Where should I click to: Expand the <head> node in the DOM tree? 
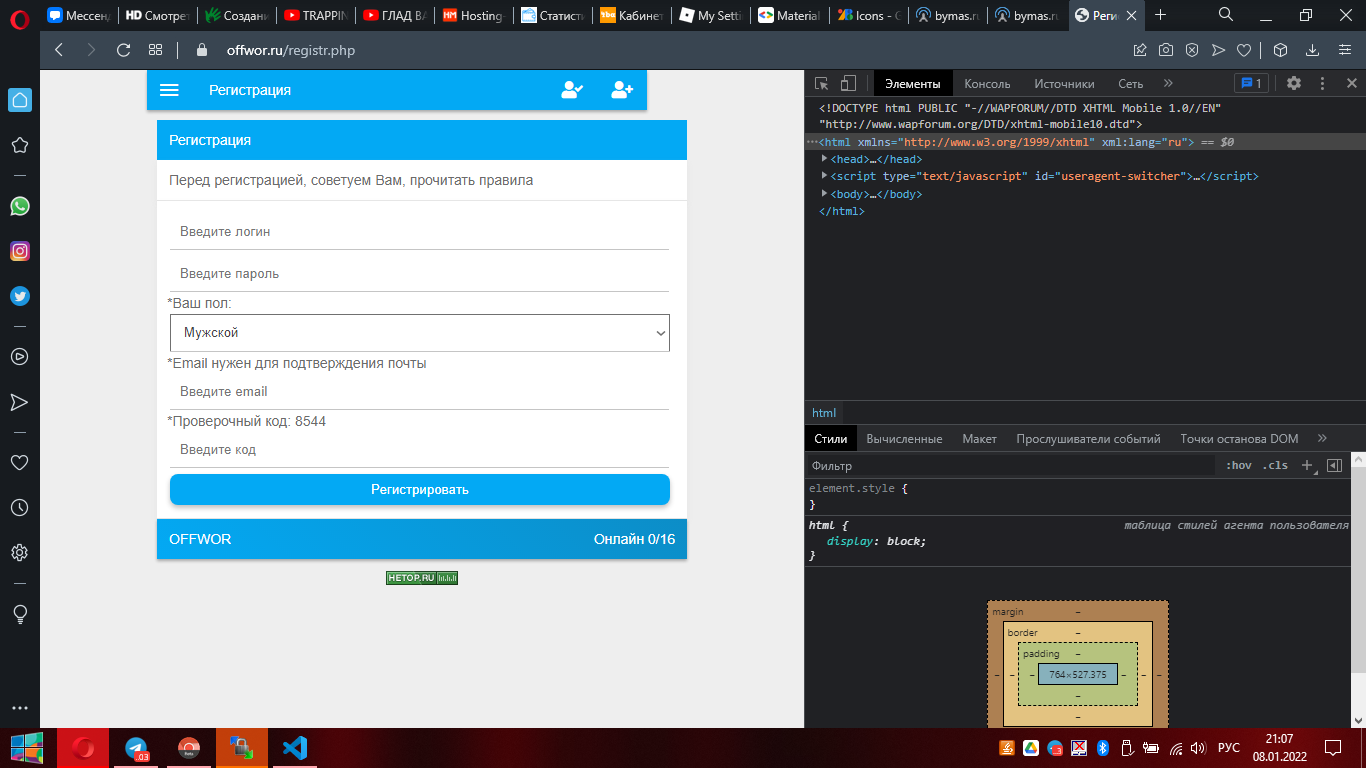tap(824, 159)
